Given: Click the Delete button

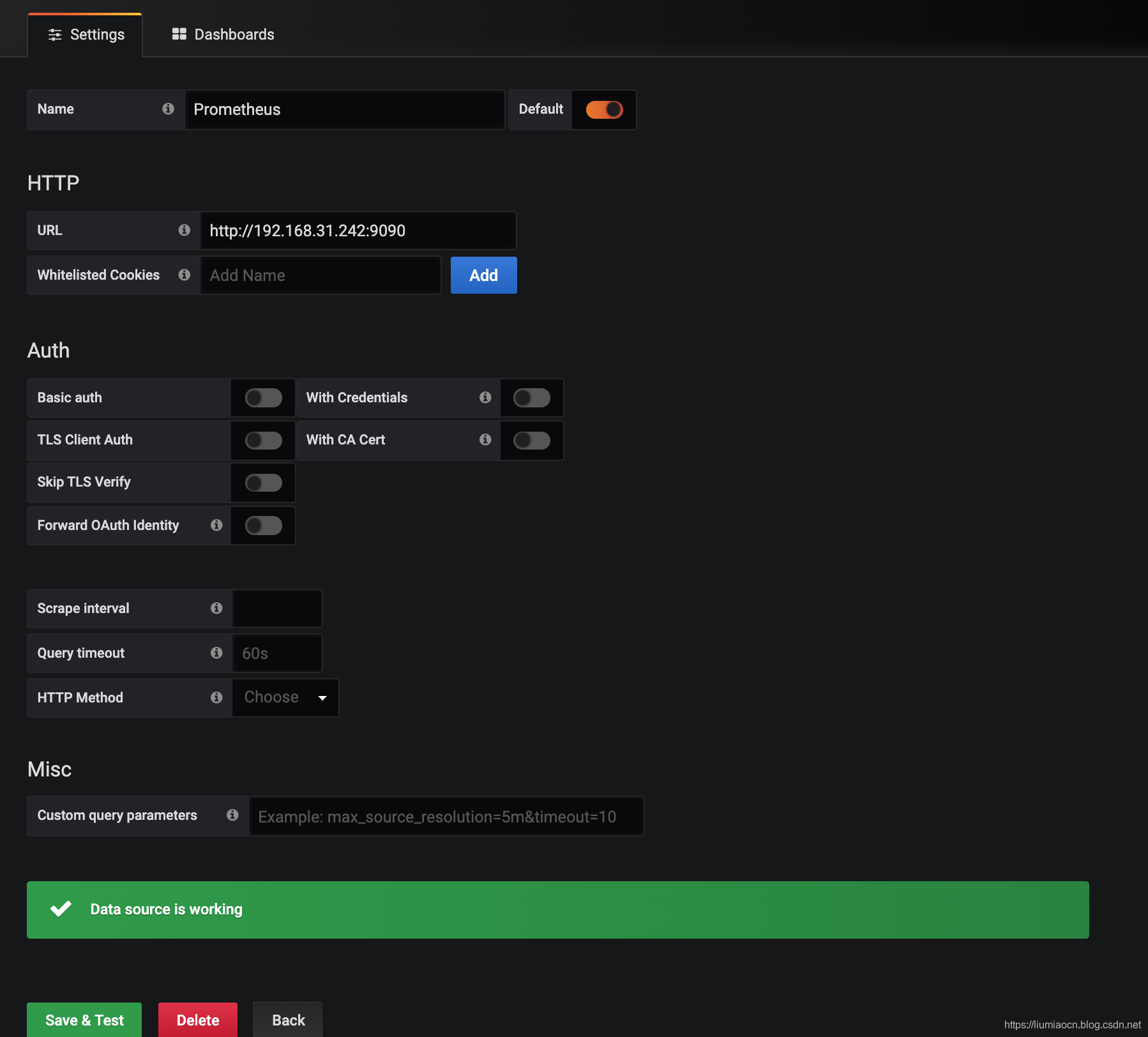Looking at the screenshot, I should 198,1020.
